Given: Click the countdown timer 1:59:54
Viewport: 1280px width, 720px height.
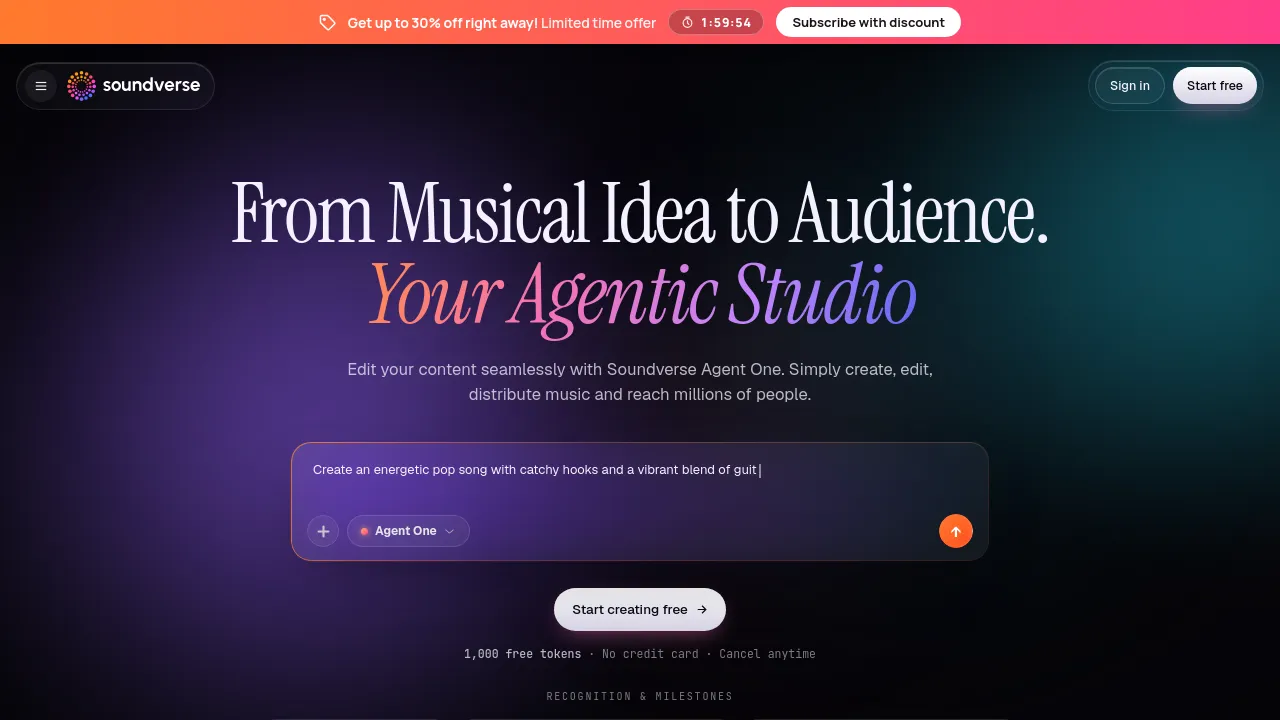Looking at the screenshot, I should click(x=716, y=22).
